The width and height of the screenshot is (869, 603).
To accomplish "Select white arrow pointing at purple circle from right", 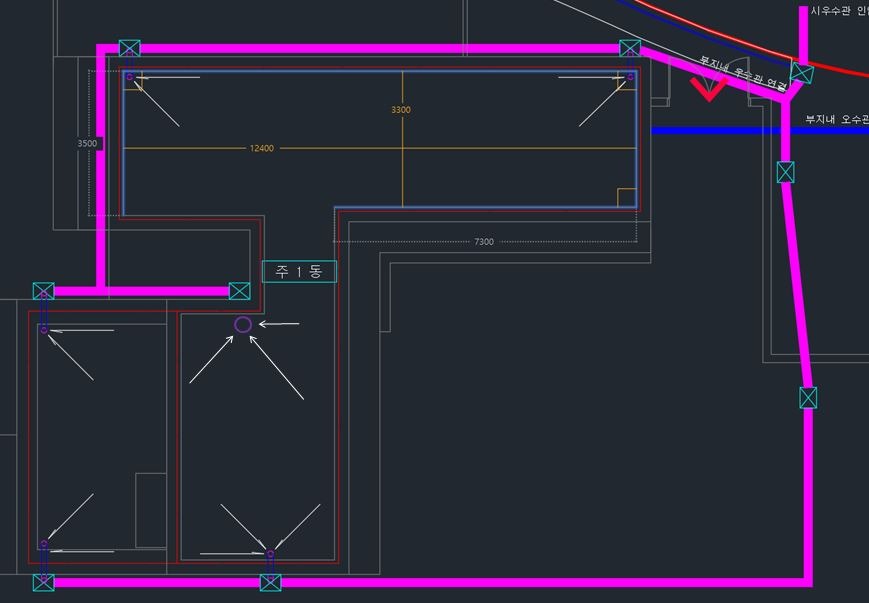I will (280, 323).
